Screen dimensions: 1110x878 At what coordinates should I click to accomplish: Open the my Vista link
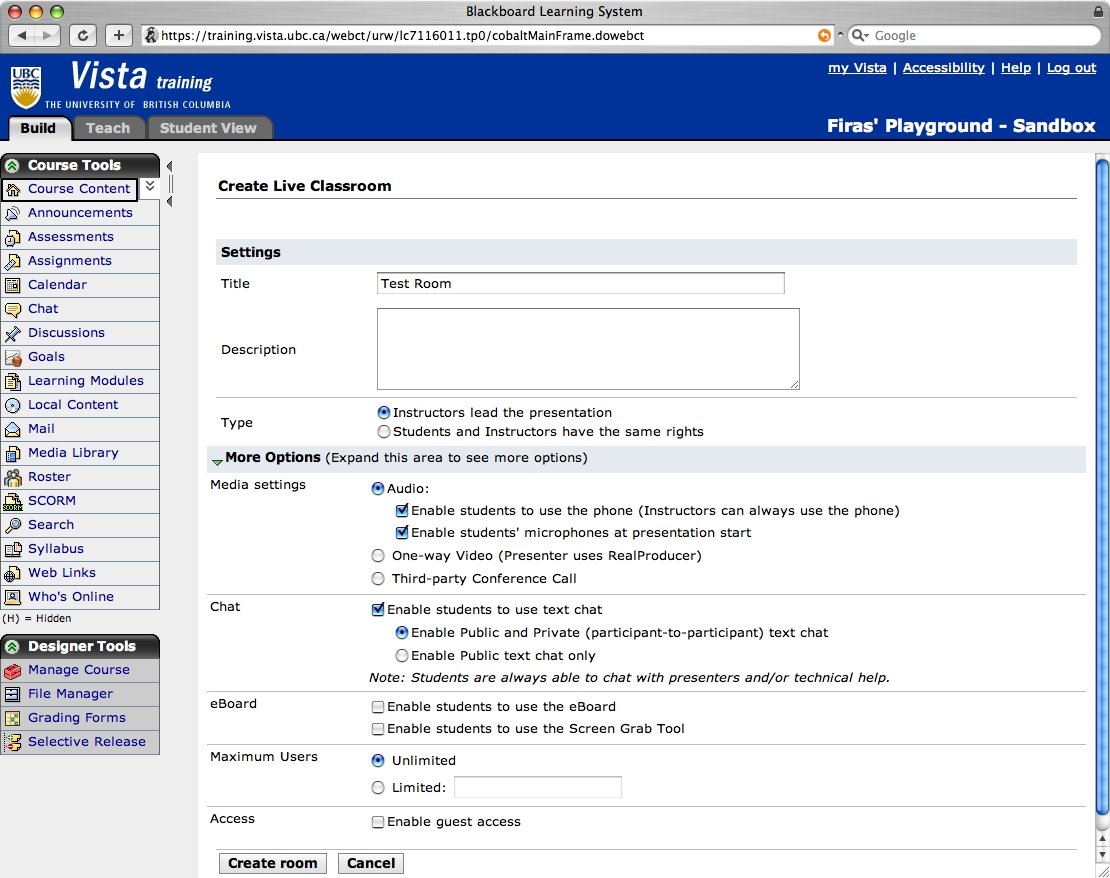pyautogui.click(x=857, y=68)
